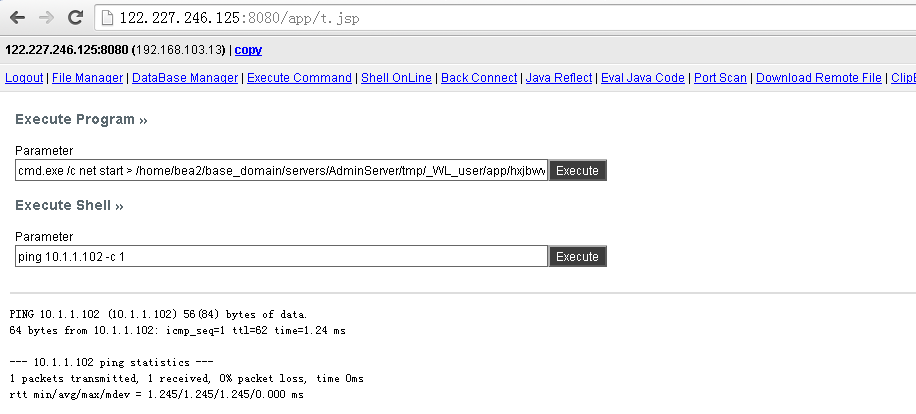Click the Logout link
This screenshot has height=414, width=916.
(24, 78)
